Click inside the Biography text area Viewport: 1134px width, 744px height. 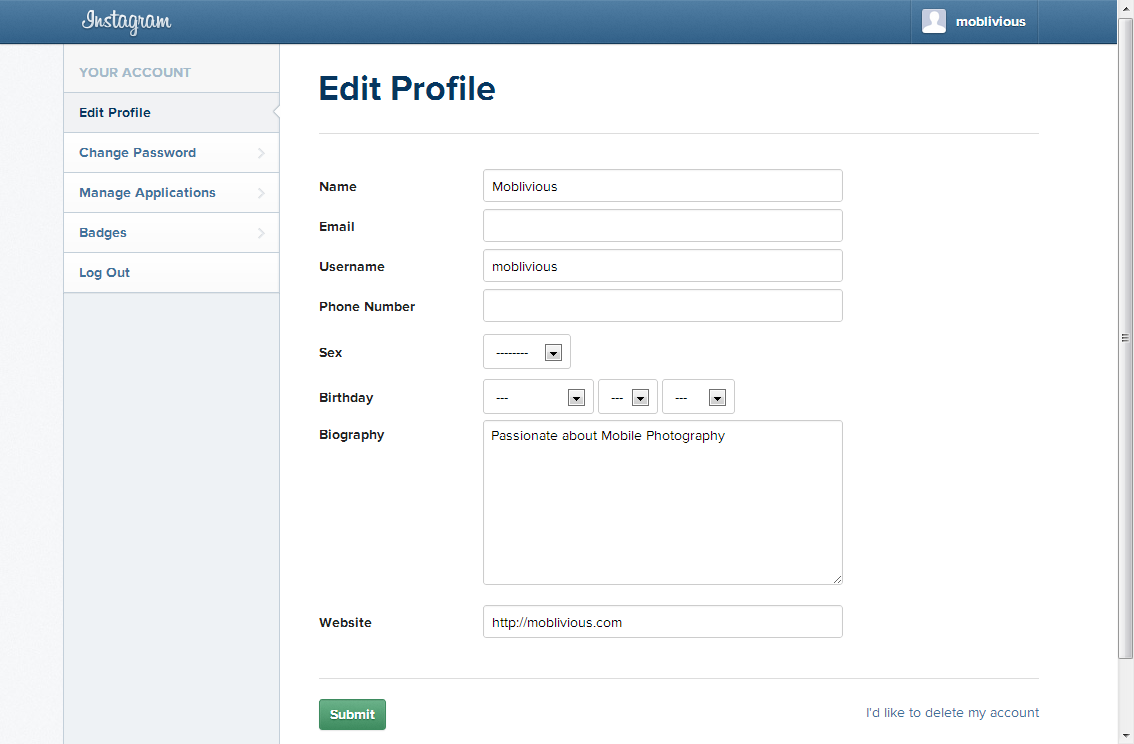click(662, 500)
